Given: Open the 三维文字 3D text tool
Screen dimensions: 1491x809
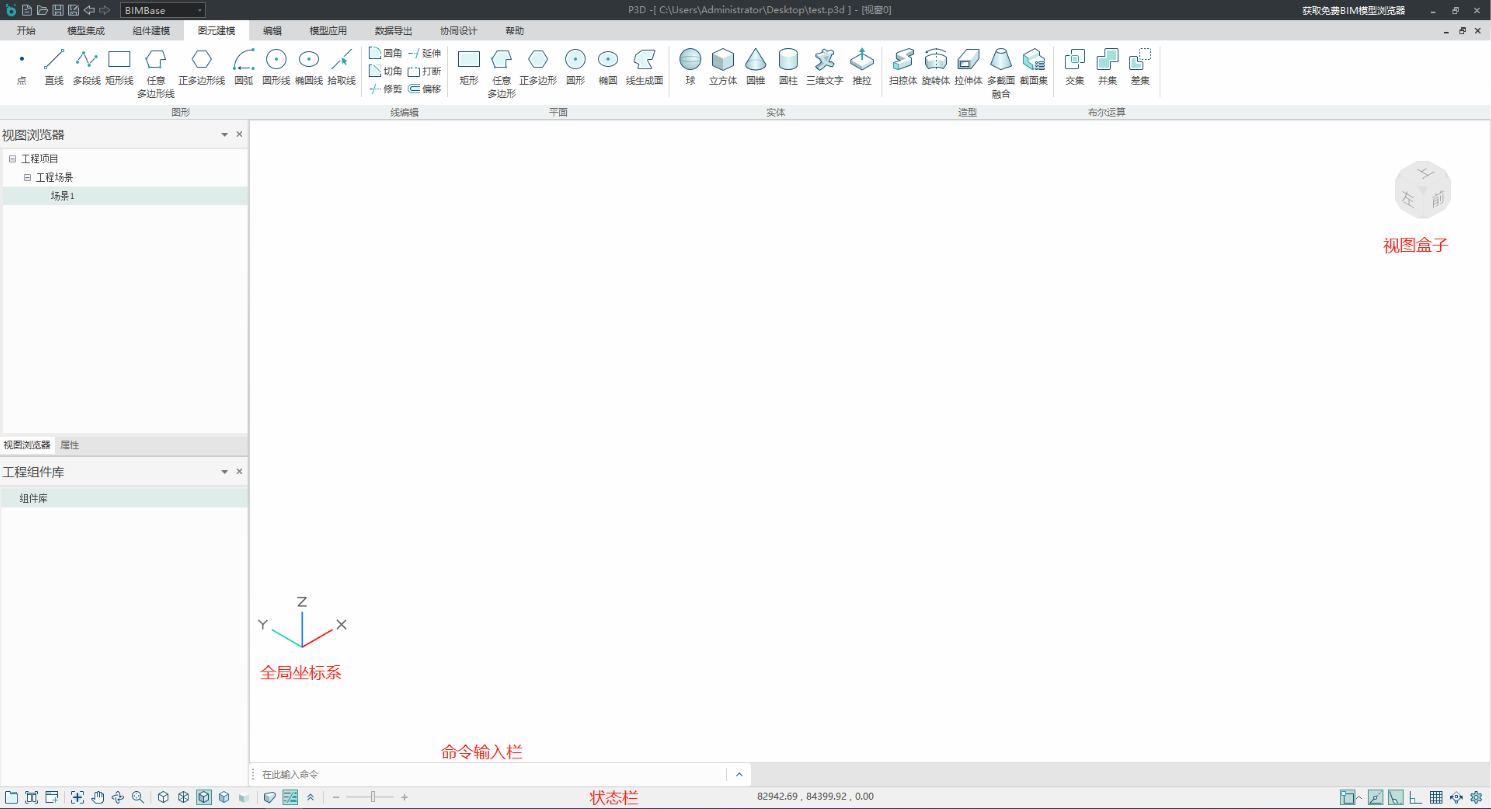Looking at the screenshot, I should point(825,67).
